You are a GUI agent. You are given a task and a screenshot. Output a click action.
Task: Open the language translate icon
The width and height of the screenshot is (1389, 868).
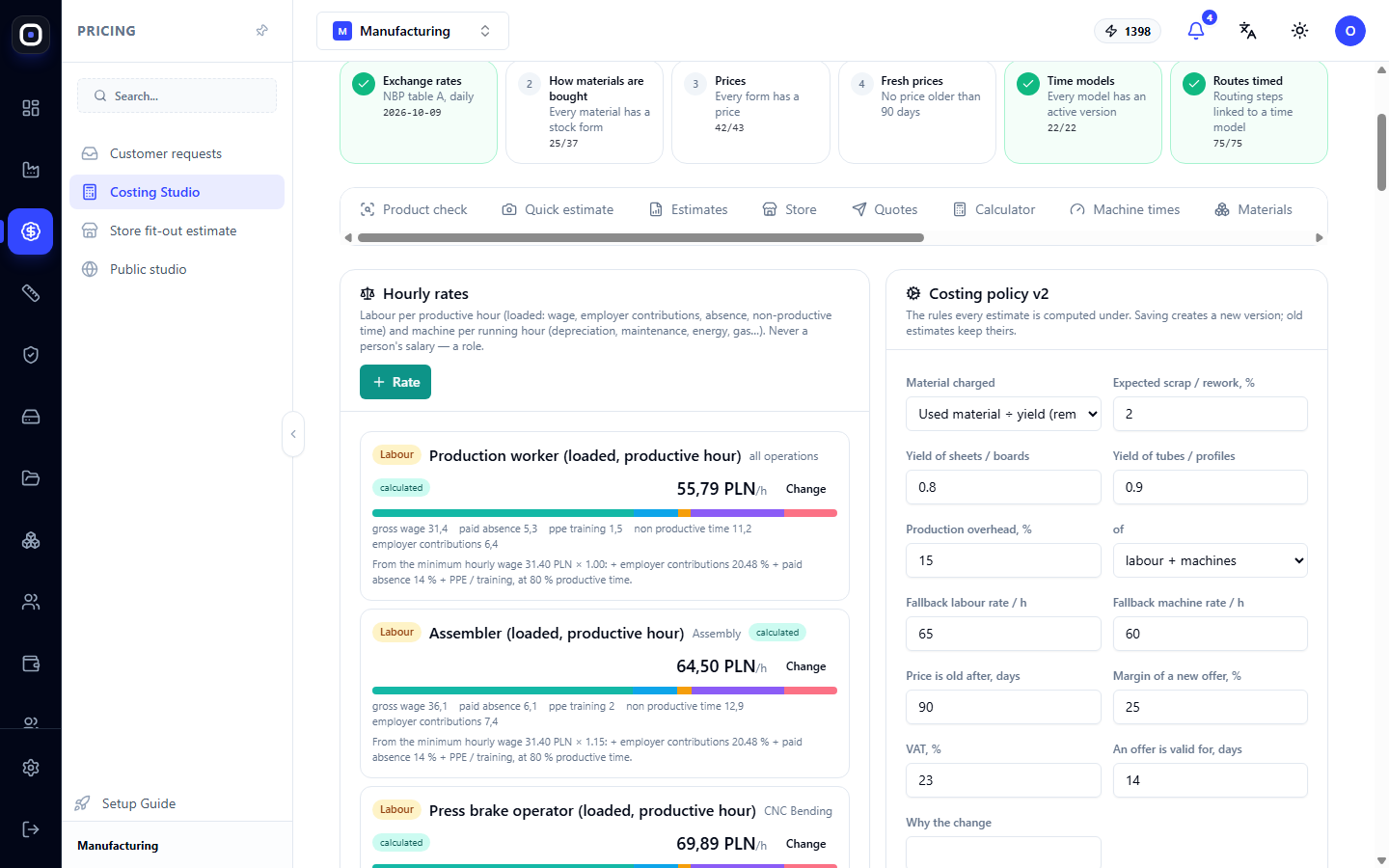(1248, 31)
